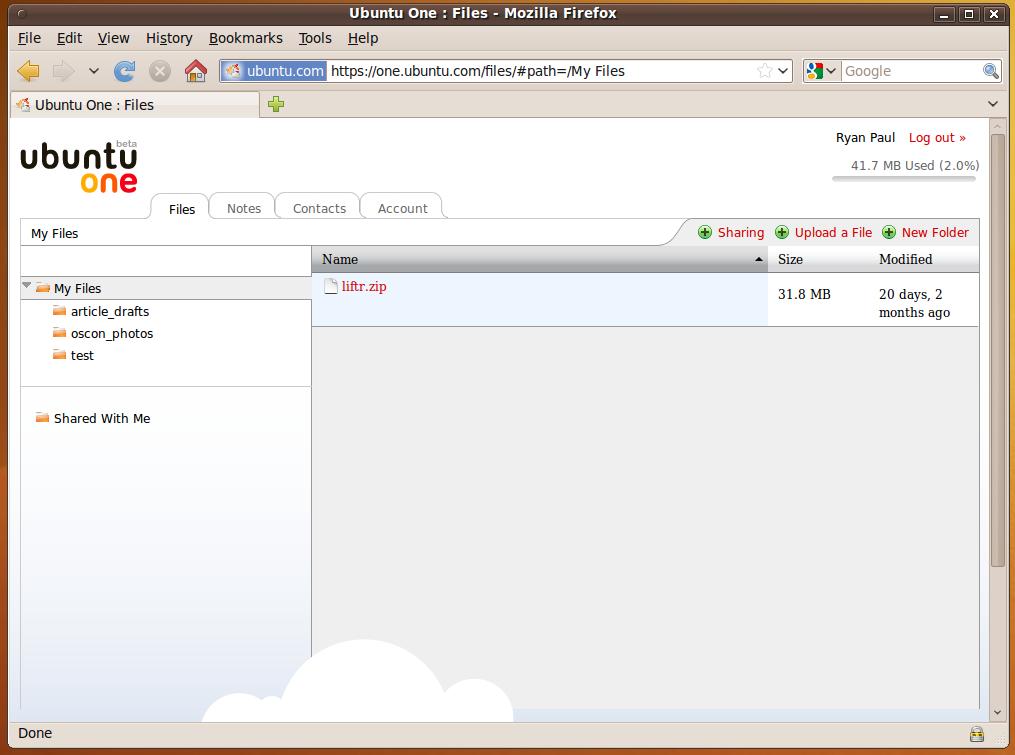Click the ubuntu.com site identity badge
The width and height of the screenshot is (1015, 755).
[274, 71]
